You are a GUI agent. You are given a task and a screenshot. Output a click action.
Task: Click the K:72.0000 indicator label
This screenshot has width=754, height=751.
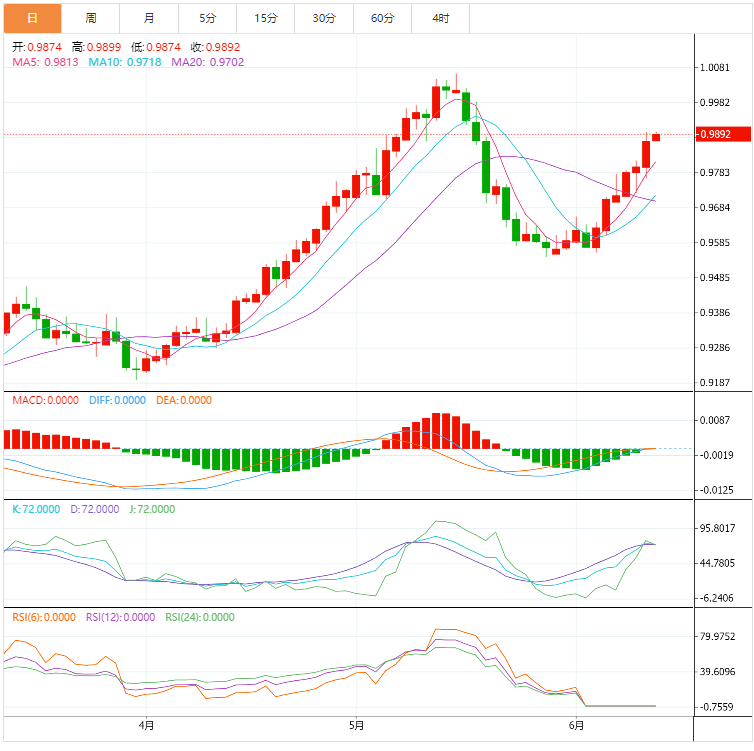click(36, 509)
